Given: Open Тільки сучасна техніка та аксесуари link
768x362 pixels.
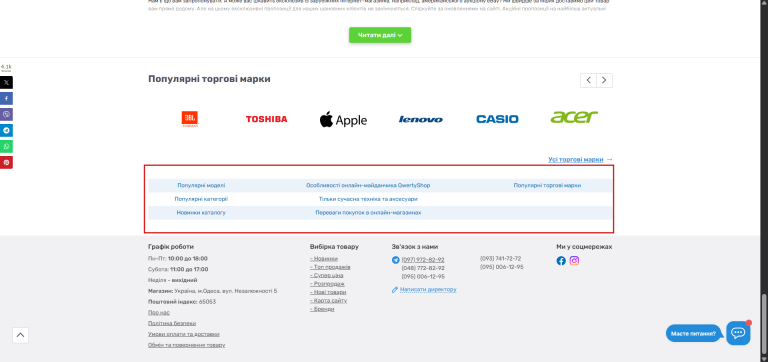Looking at the screenshot, I should 368,199.
